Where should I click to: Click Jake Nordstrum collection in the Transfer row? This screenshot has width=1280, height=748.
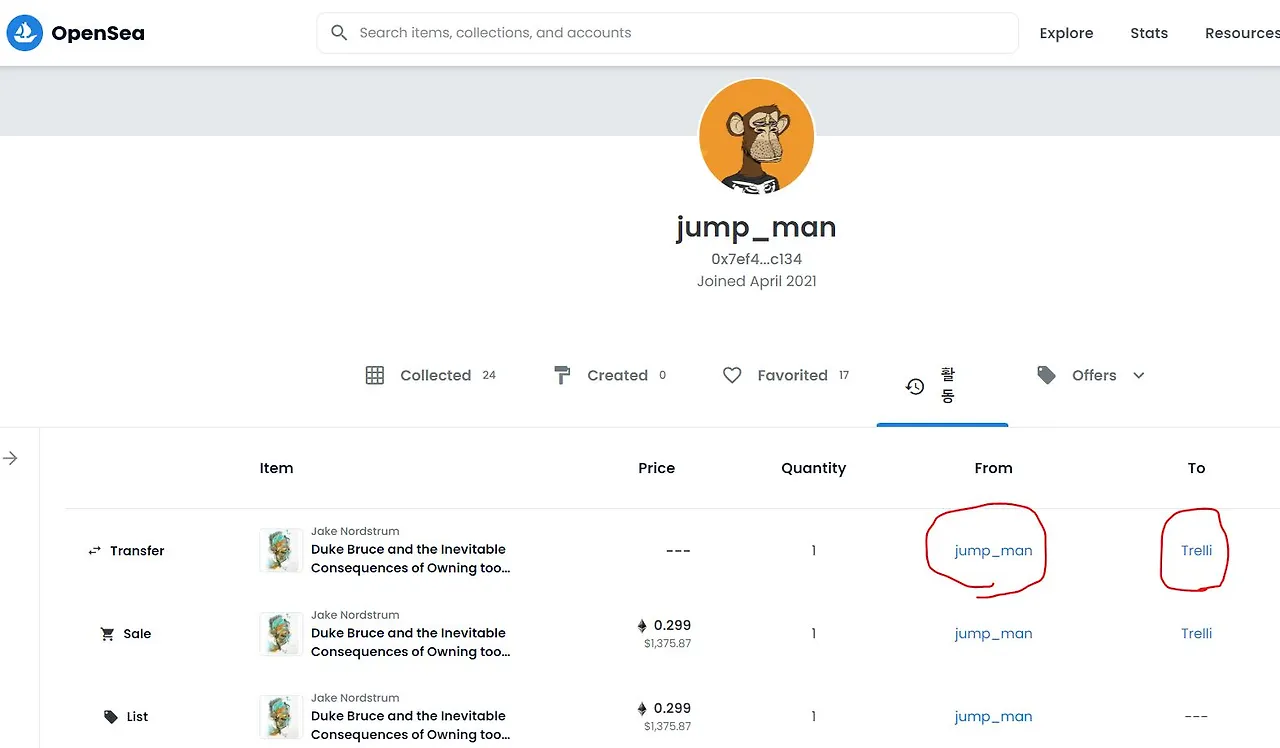(x=355, y=531)
